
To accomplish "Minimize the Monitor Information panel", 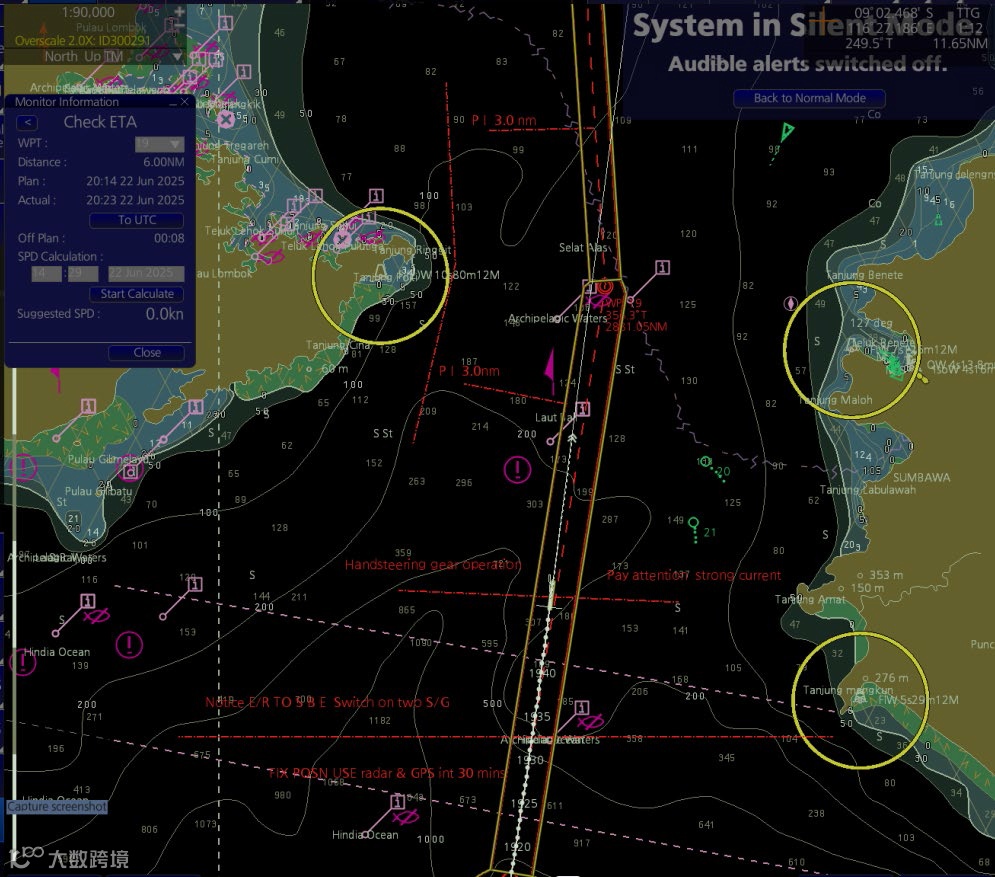I will 173,102.
